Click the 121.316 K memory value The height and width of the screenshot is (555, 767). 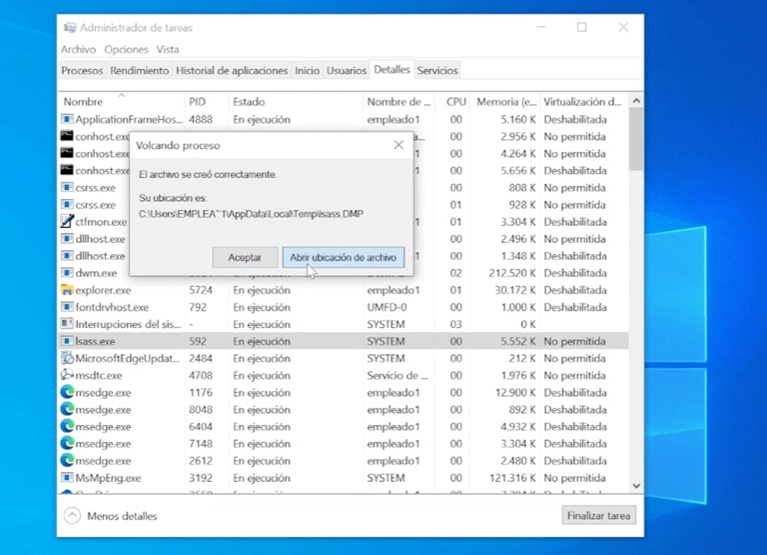(x=512, y=478)
